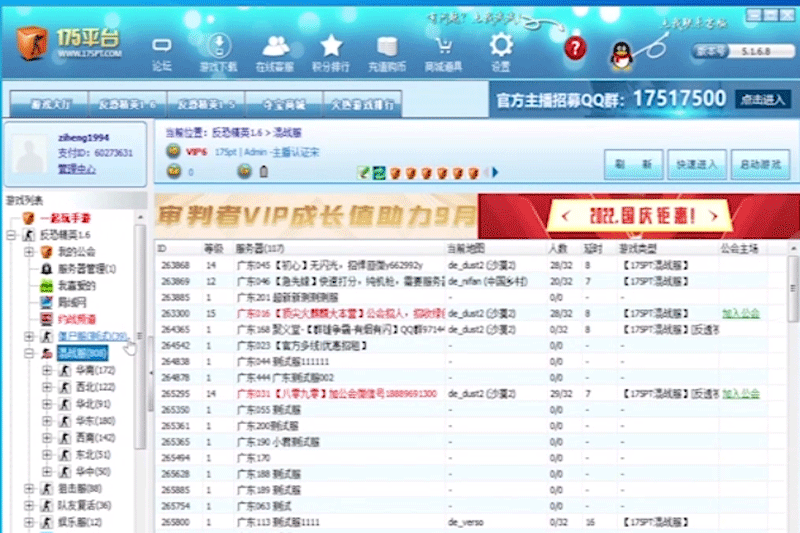
Task: Click the user avatar thumbnail
Action: pyautogui.click(x=30, y=154)
